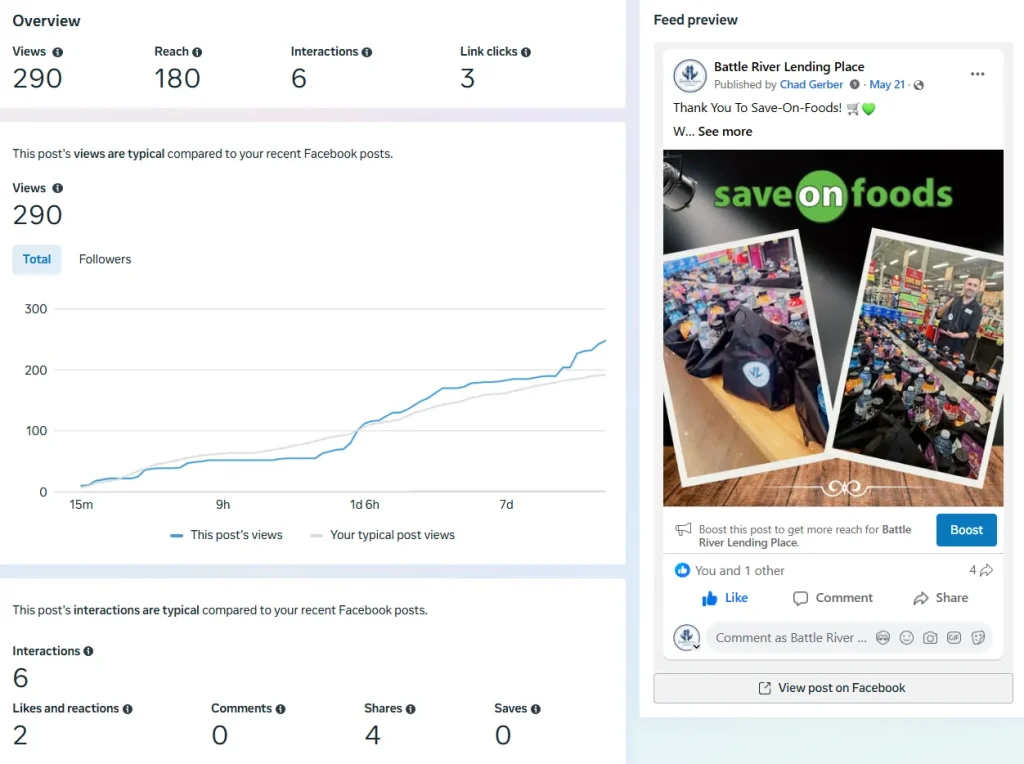Click the info icon beside Saves
Image resolution: width=1024 pixels, height=764 pixels.
(x=536, y=709)
